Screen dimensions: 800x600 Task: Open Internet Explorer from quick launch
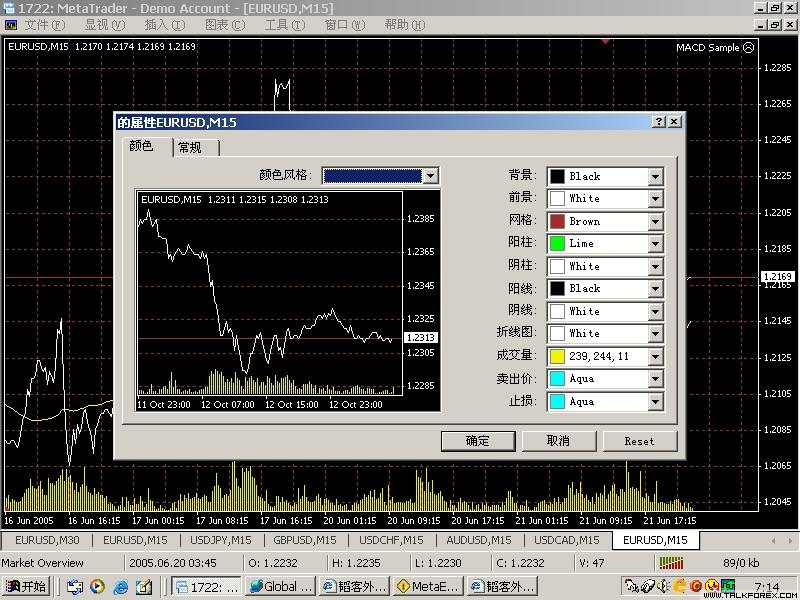pos(121,587)
